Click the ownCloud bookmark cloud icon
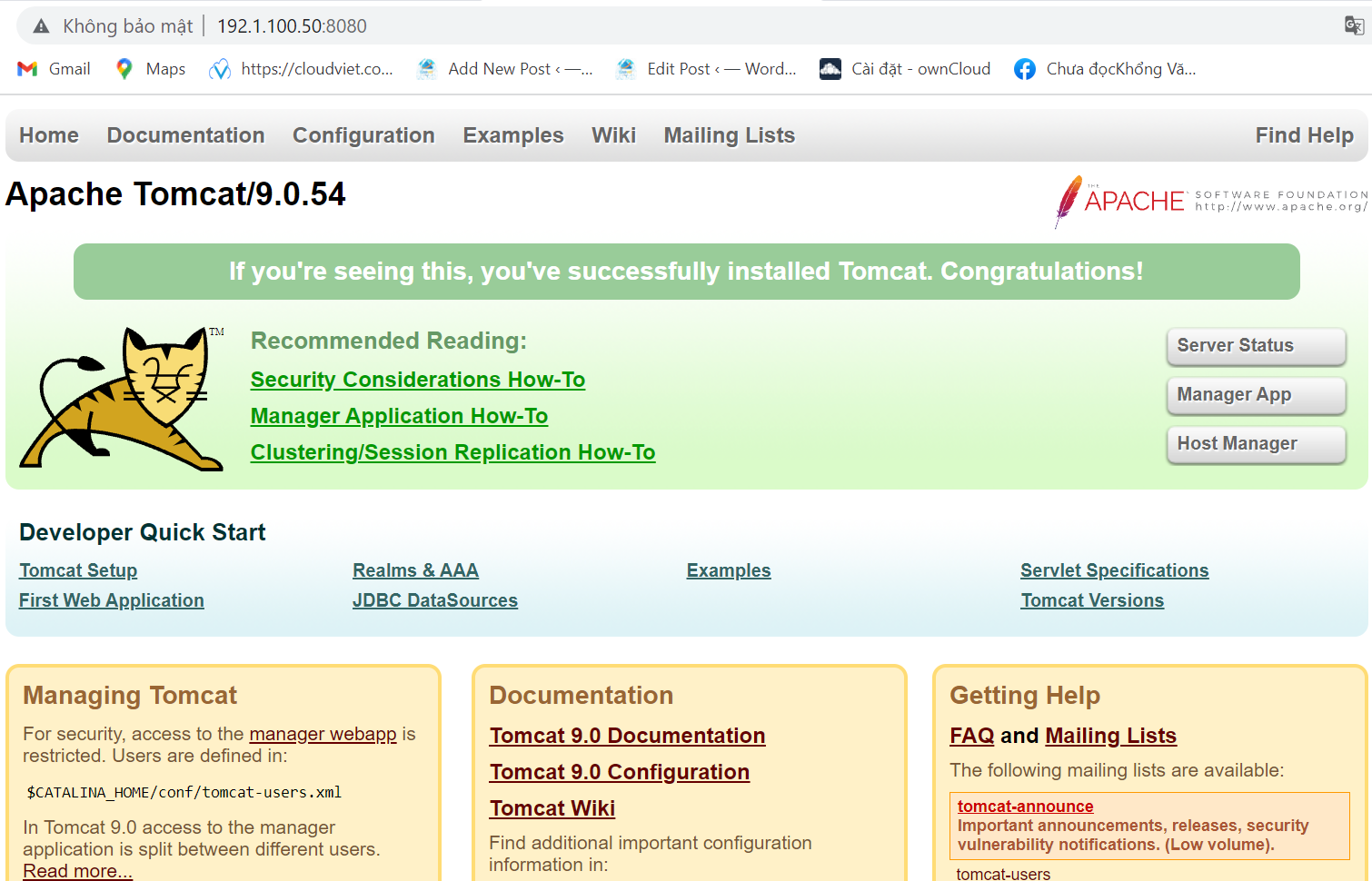The height and width of the screenshot is (881, 1372). click(x=830, y=69)
